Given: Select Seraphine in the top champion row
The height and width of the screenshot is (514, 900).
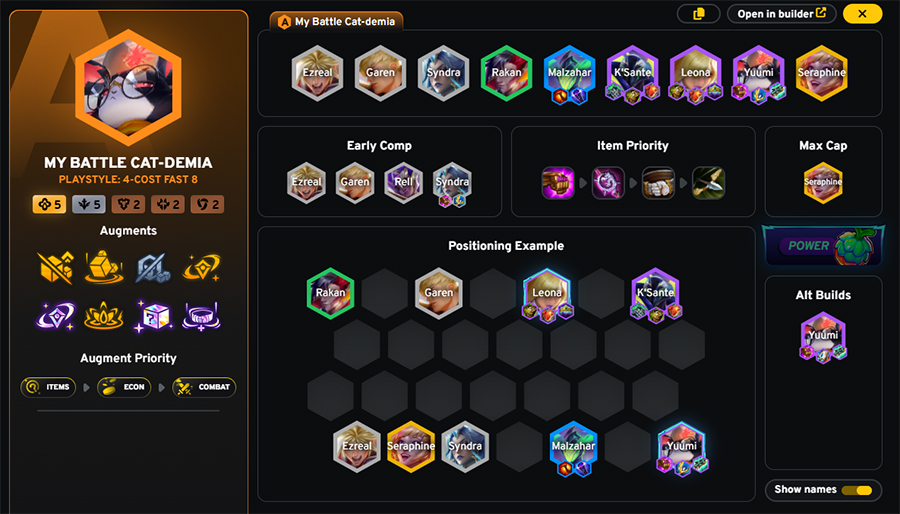Looking at the screenshot, I should [821, 73].
